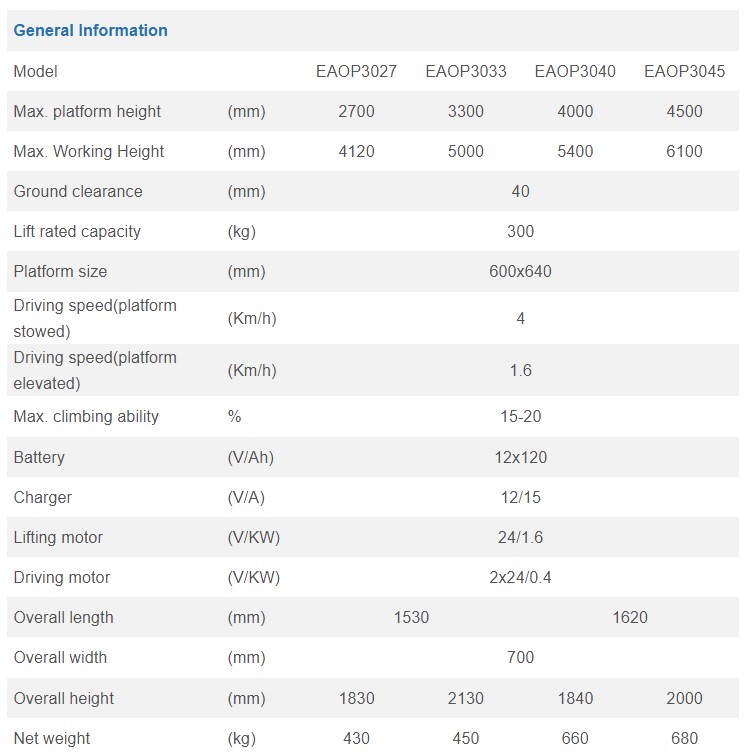Select the EAOP3027 model column header
The height and width of the screenshot is (752, 746).
tap(356, 71)
